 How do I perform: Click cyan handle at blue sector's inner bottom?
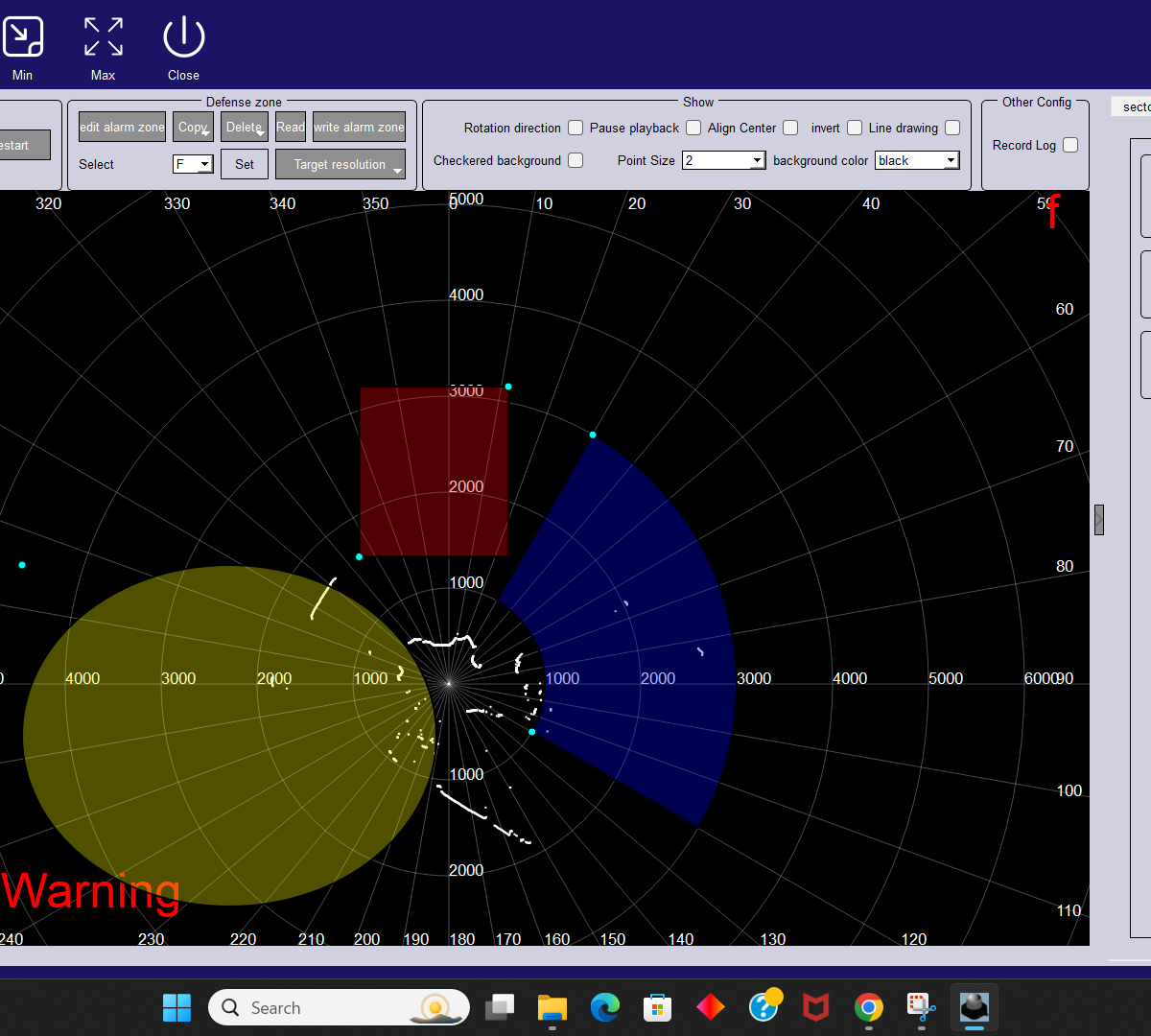tap(532, 732)
